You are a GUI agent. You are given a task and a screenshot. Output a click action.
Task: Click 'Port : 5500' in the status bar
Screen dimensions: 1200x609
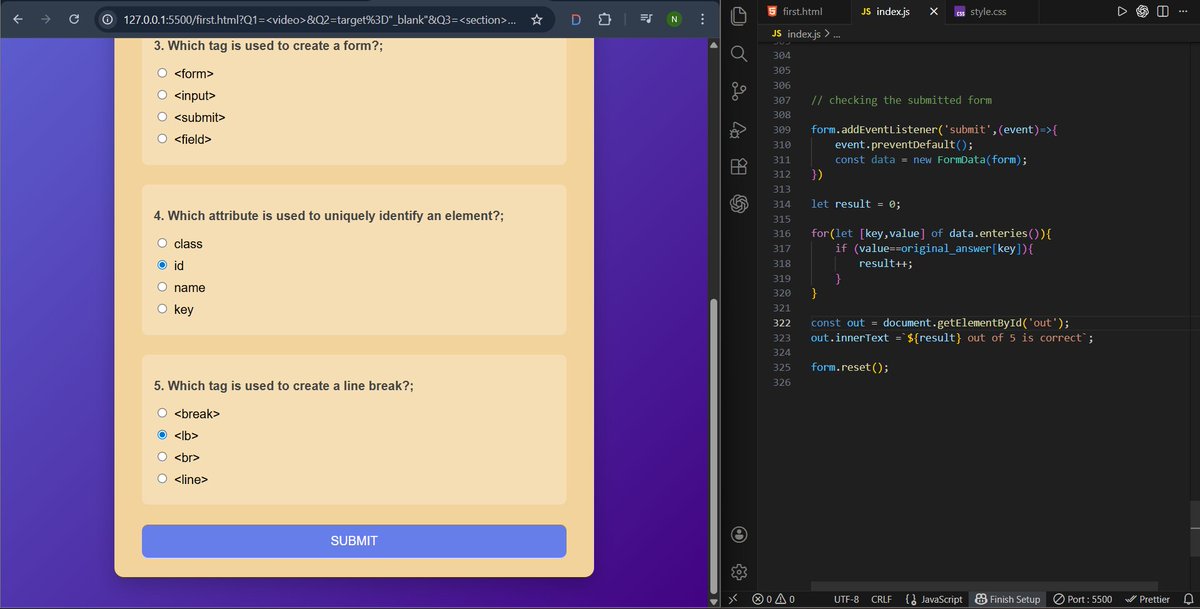(1083, 598)
